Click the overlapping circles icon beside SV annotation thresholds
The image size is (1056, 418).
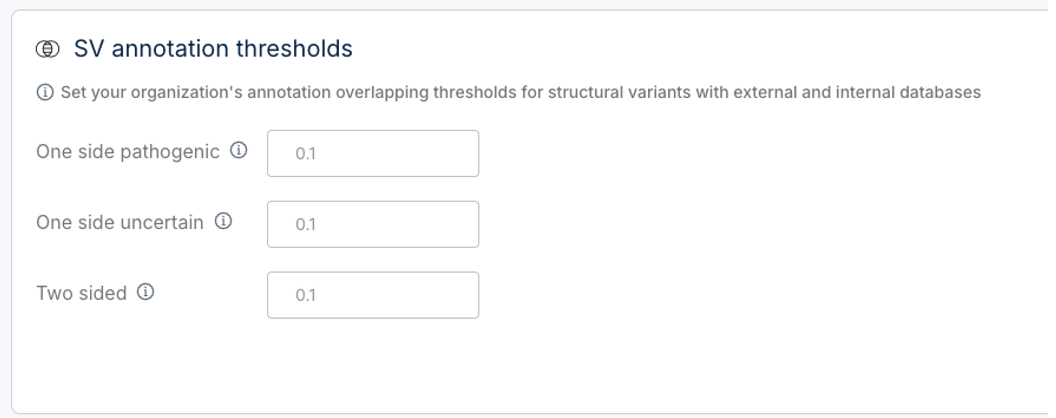(x=47, y=49)
